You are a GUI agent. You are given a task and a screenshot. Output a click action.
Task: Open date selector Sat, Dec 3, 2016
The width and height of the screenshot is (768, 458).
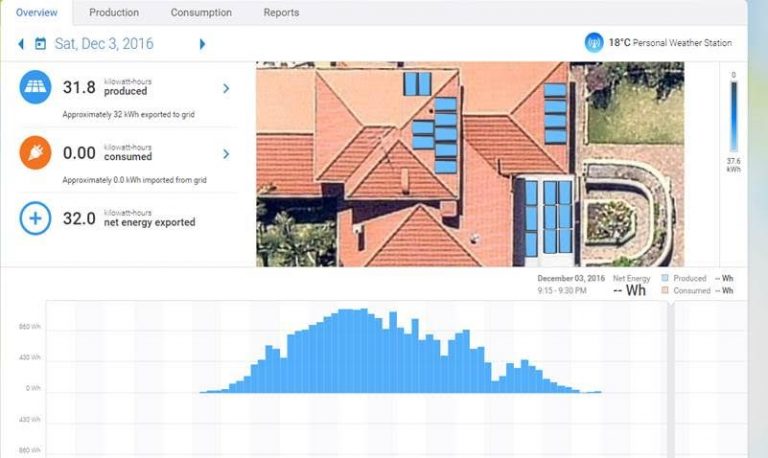(x=104, y=44)
